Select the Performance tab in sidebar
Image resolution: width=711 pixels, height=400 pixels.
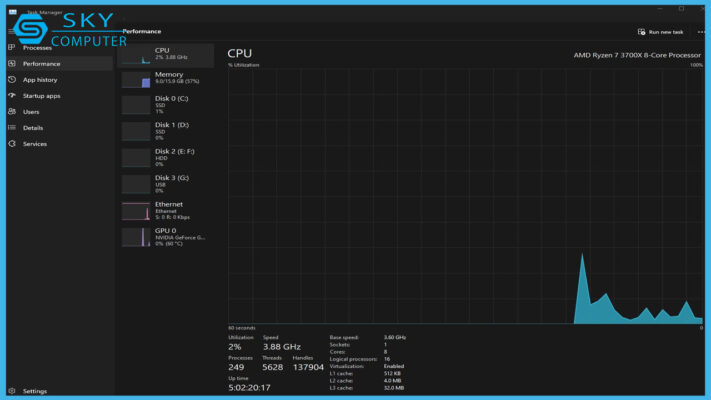(42, 63)
